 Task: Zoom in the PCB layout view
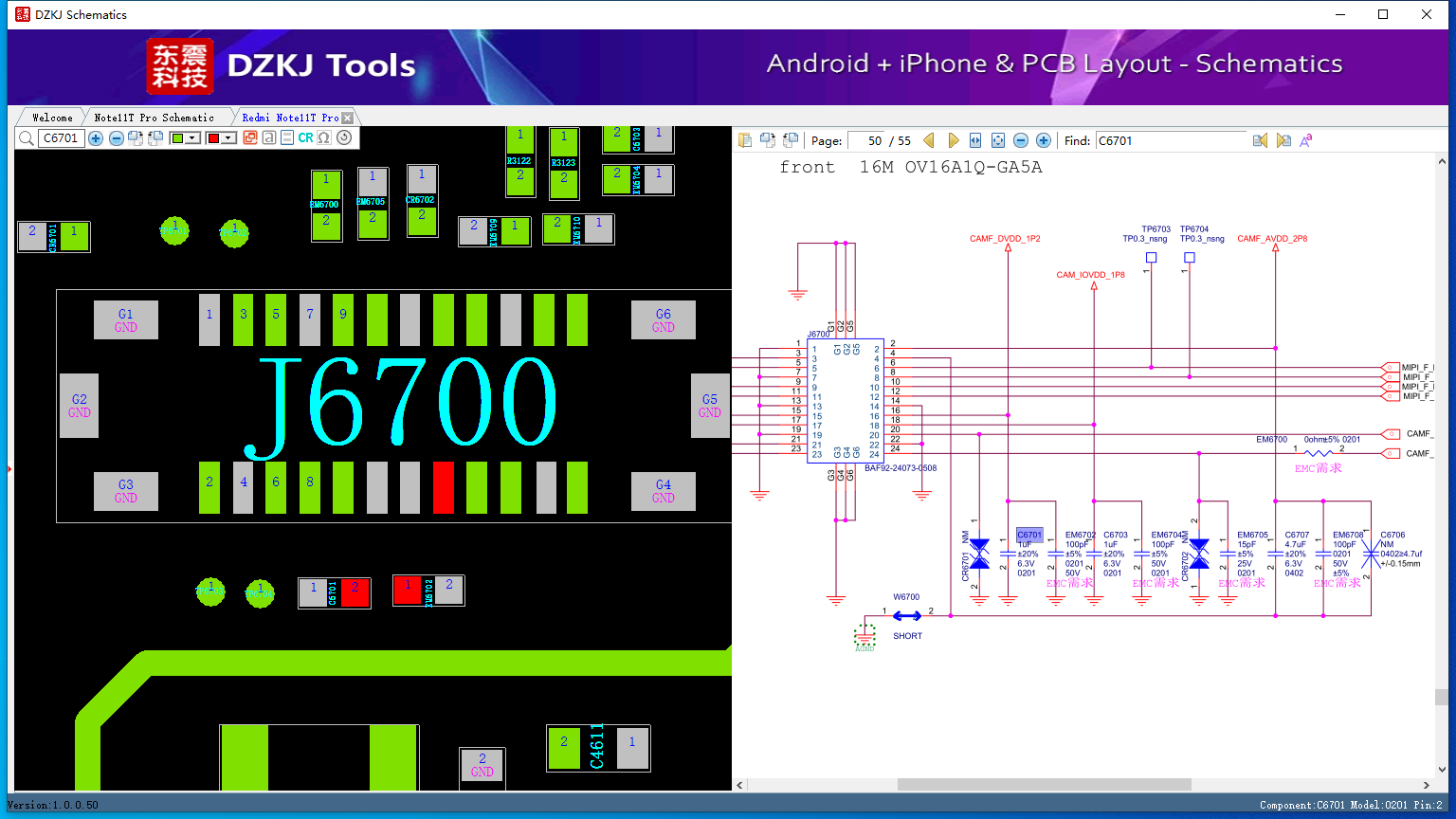[x=96, y=138]
